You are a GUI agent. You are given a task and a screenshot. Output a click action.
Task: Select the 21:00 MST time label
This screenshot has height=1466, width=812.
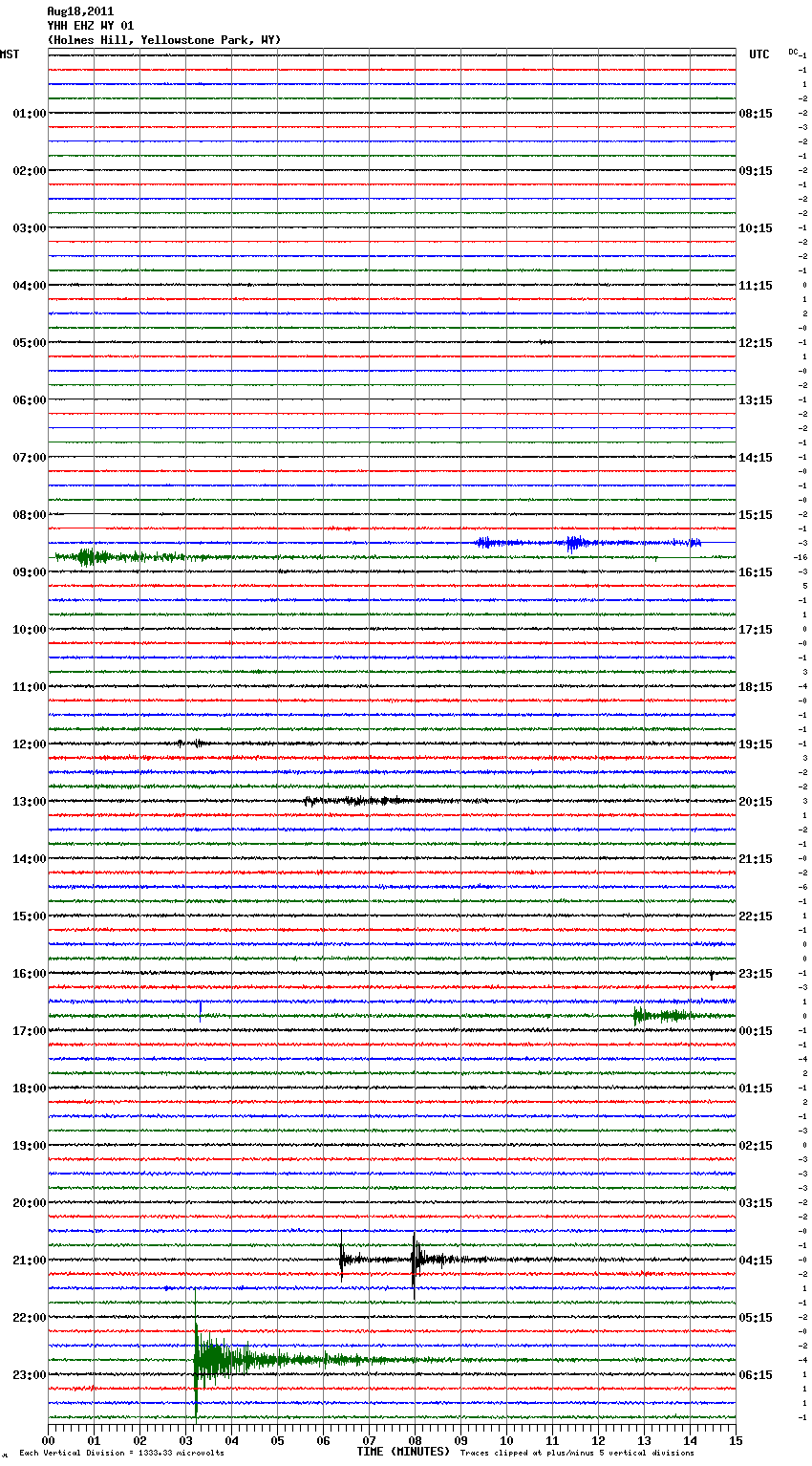(30, 1261)
